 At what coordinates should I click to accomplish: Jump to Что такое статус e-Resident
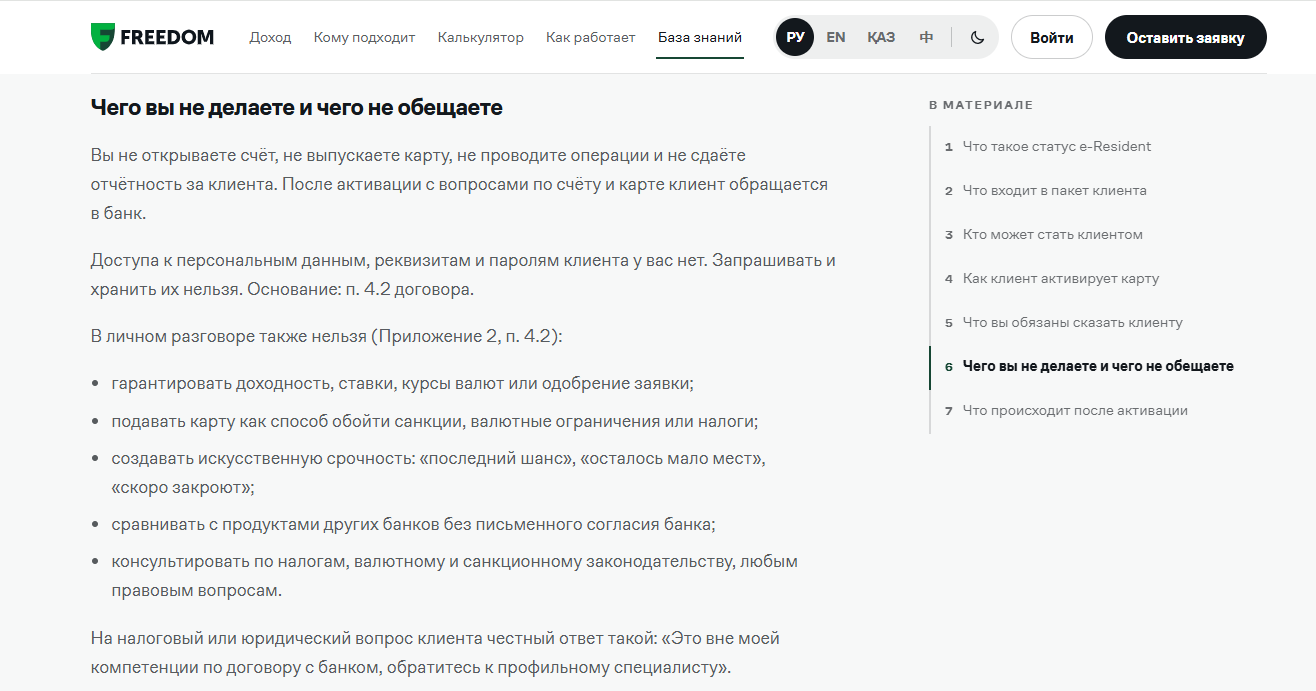pos(1056,146)
